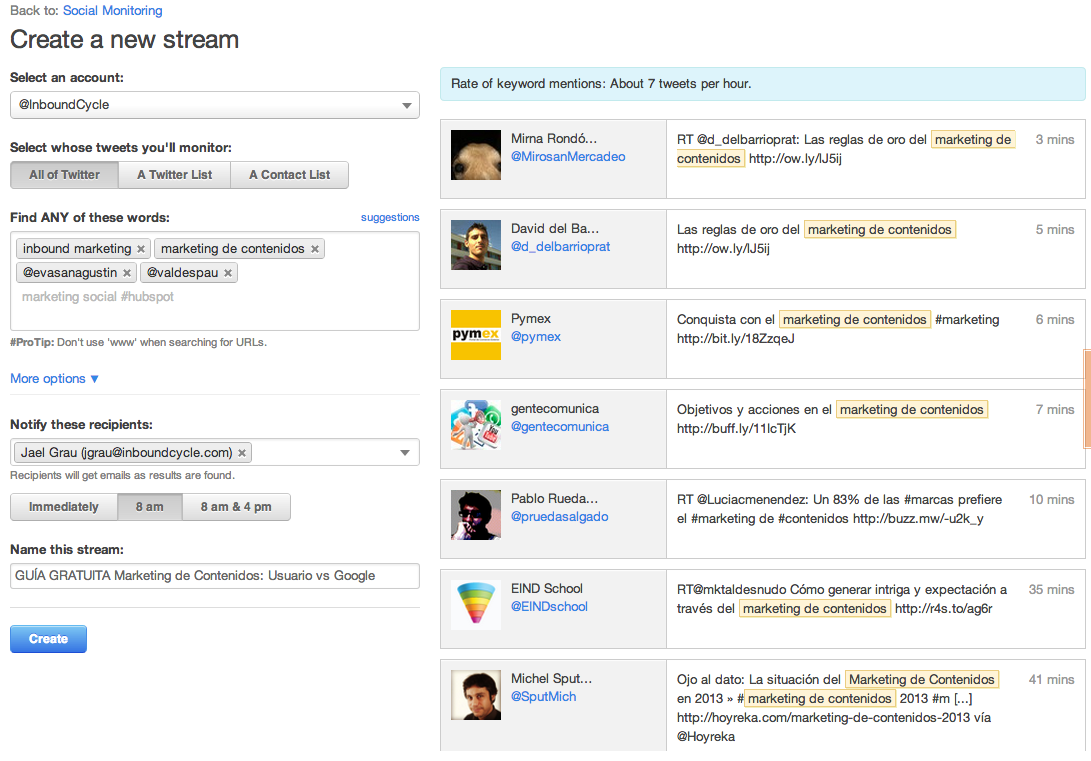
Task: Click gentecomunica's avatar image
Action: tap(476, 425)
